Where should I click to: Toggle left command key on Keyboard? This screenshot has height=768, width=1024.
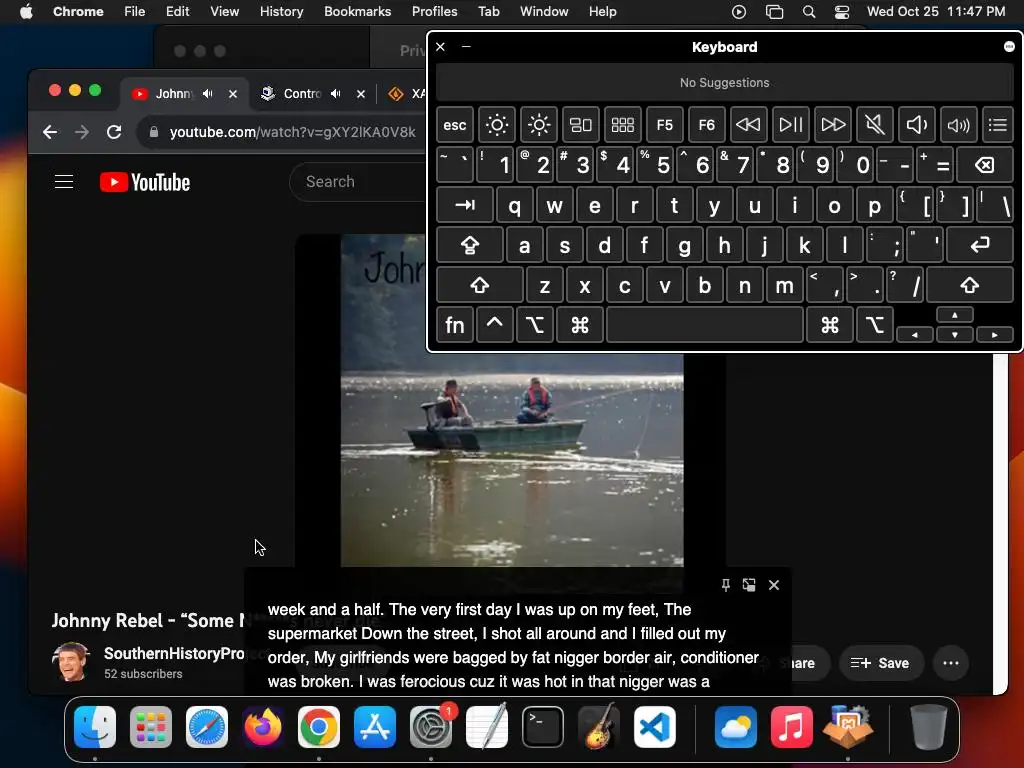579,325
